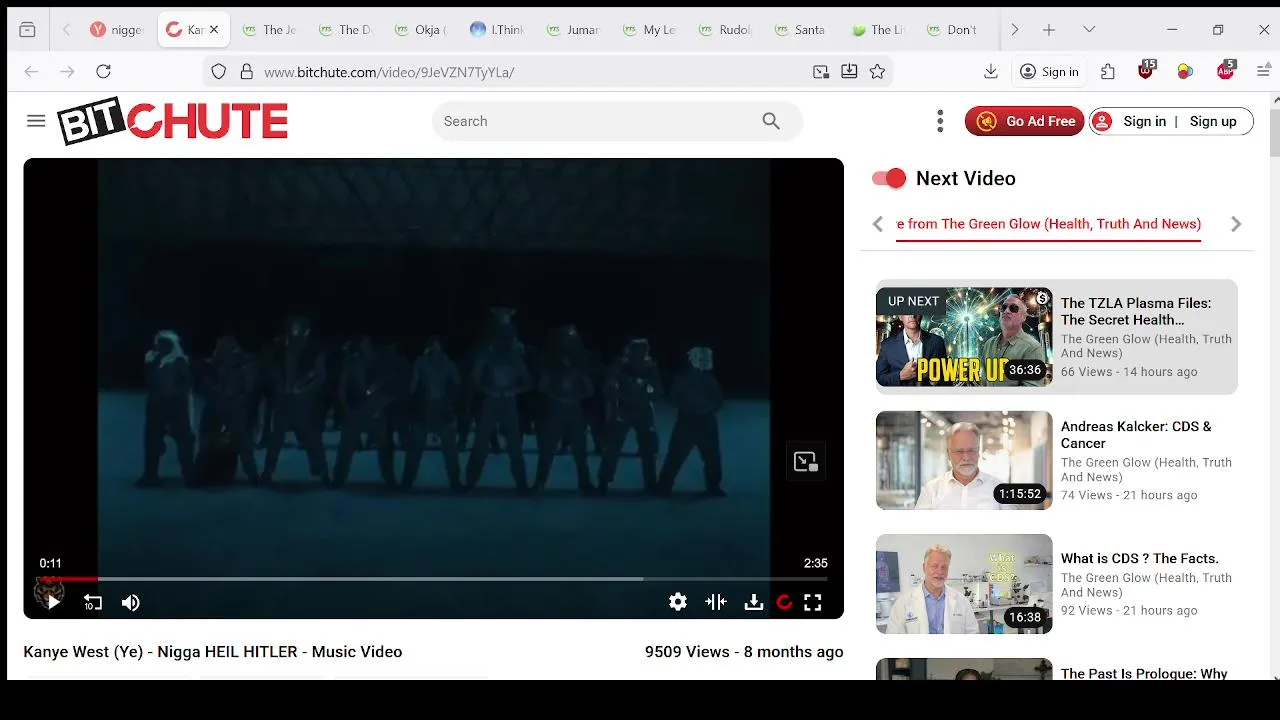Click 'The Past Is Prologue: Why' title
The width and height of the screenshot is (1280, 720).
(x=1144, y=673)
